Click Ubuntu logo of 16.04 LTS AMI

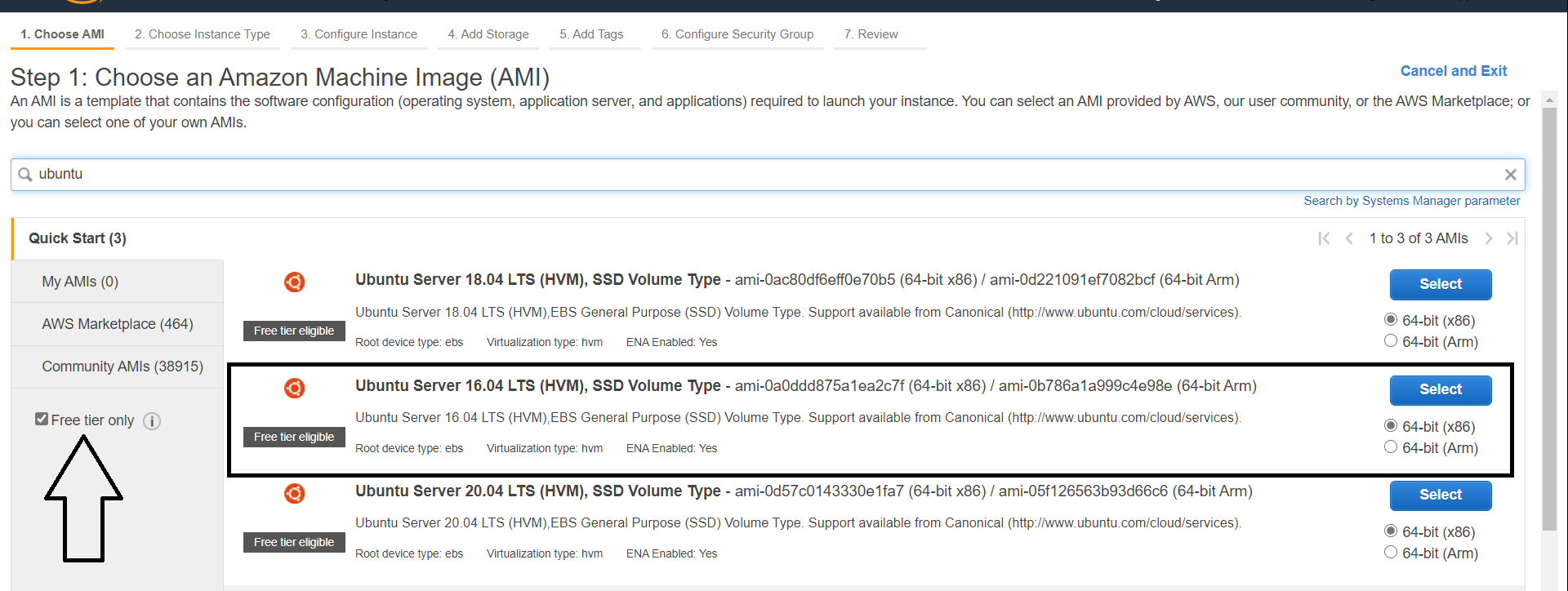pyautogui.click(x=294, y=388)
